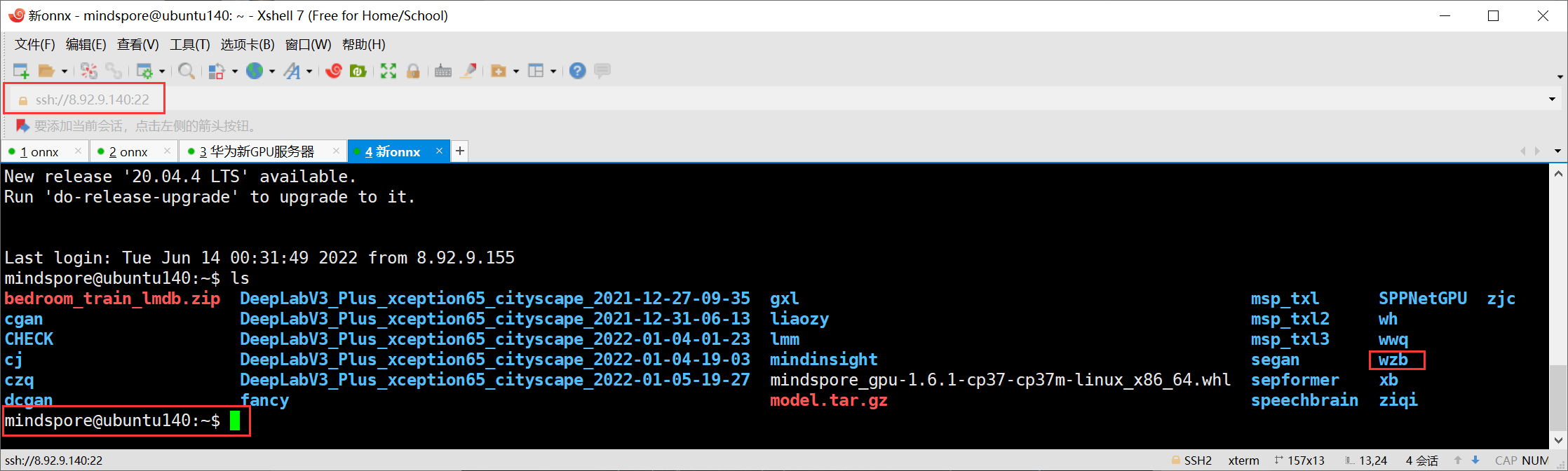Screen dimensions: 1568x471
Task: Add a new tab with the plus button
Action: [460, 151]
